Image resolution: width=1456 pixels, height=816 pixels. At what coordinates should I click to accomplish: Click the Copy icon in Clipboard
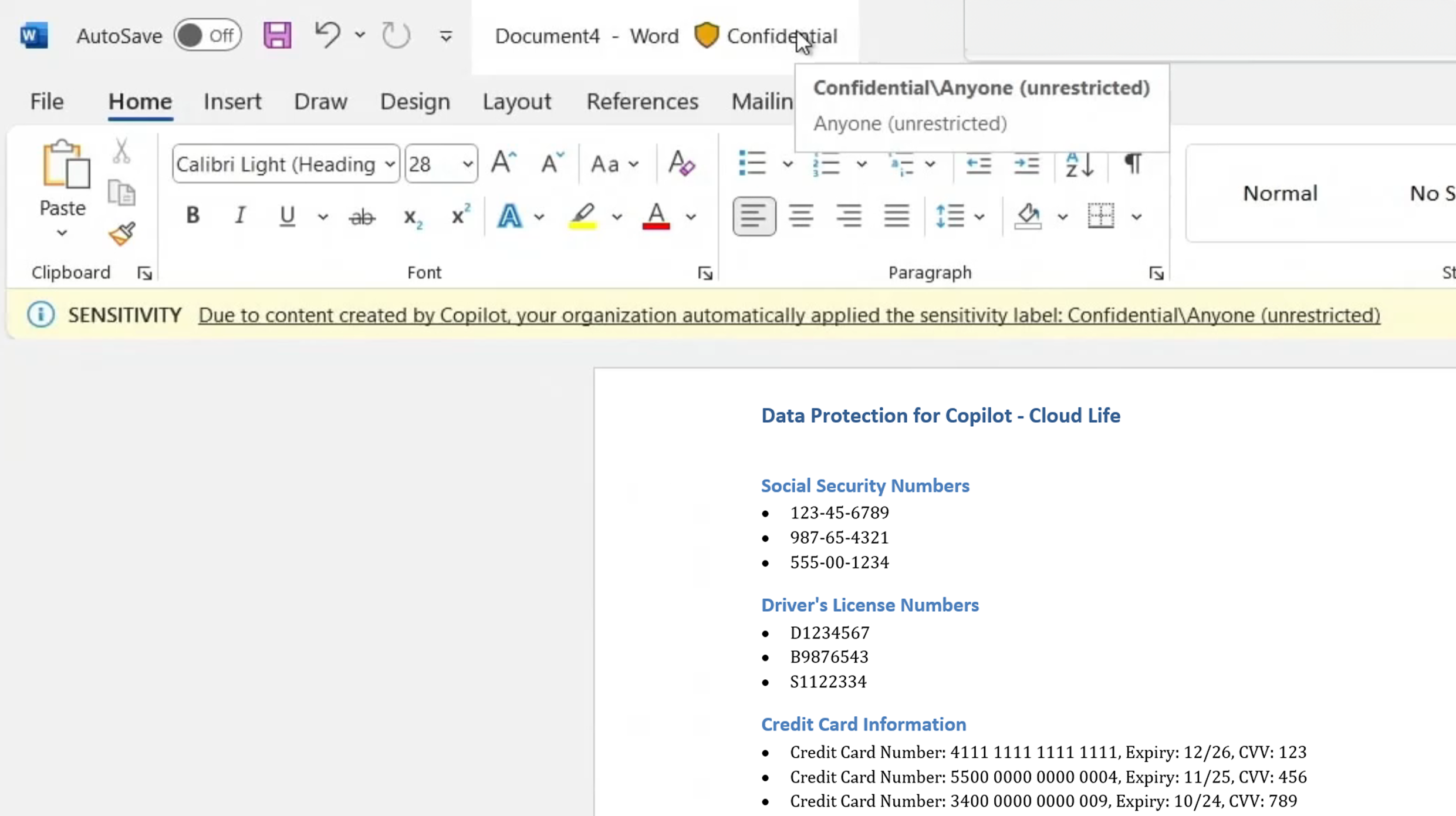coord(121,193)
